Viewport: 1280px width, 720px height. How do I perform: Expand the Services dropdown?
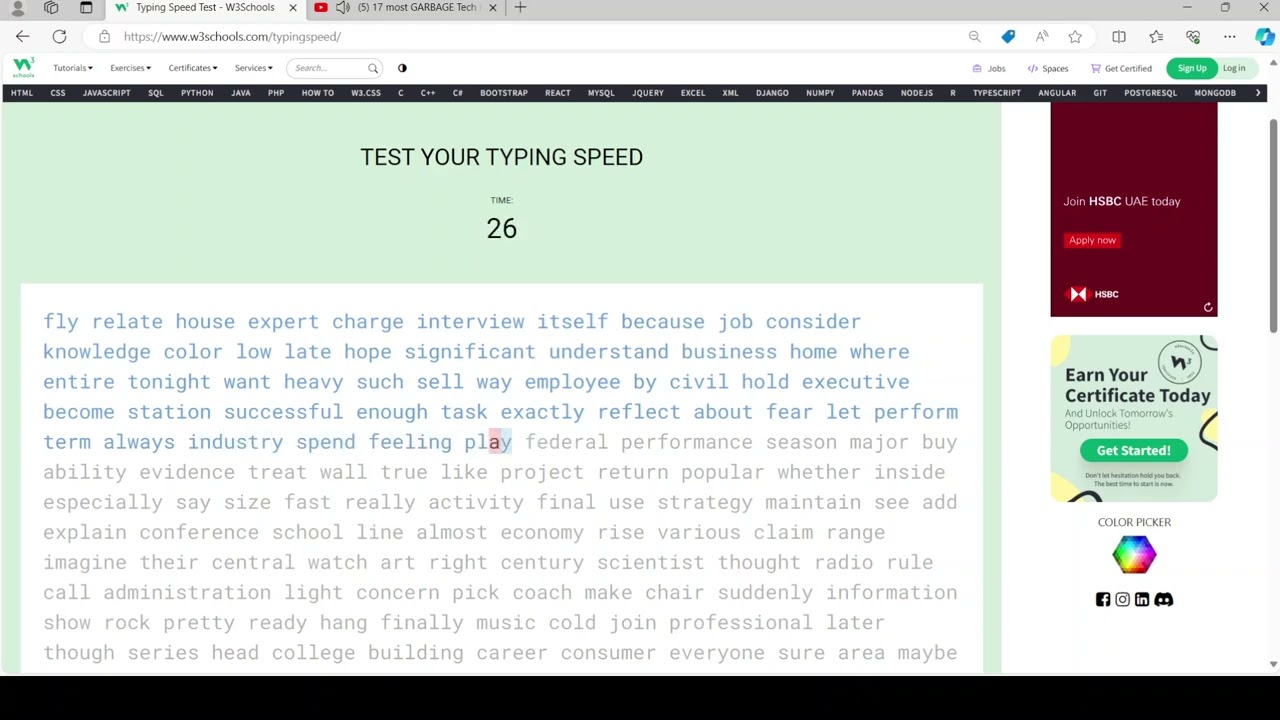[253, 68]
